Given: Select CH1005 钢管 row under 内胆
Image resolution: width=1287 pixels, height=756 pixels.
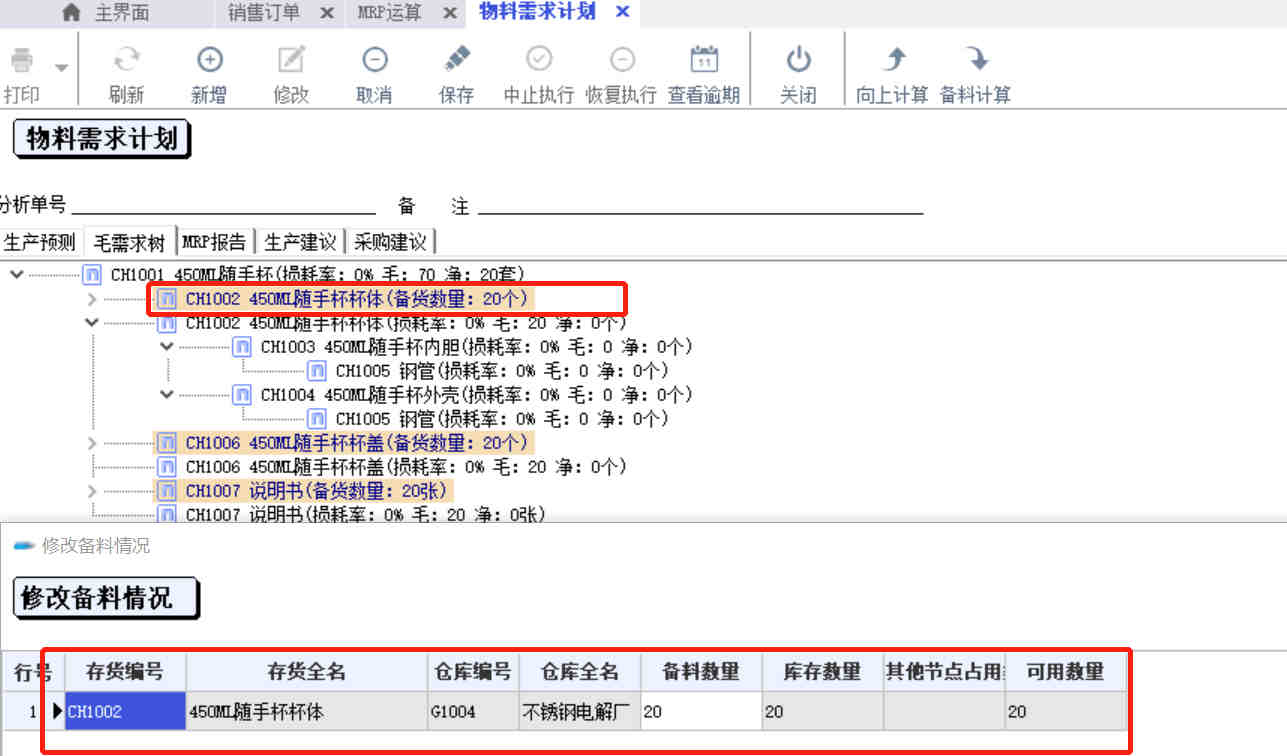Looking at the screenshot, I should (x=502, y=371).
